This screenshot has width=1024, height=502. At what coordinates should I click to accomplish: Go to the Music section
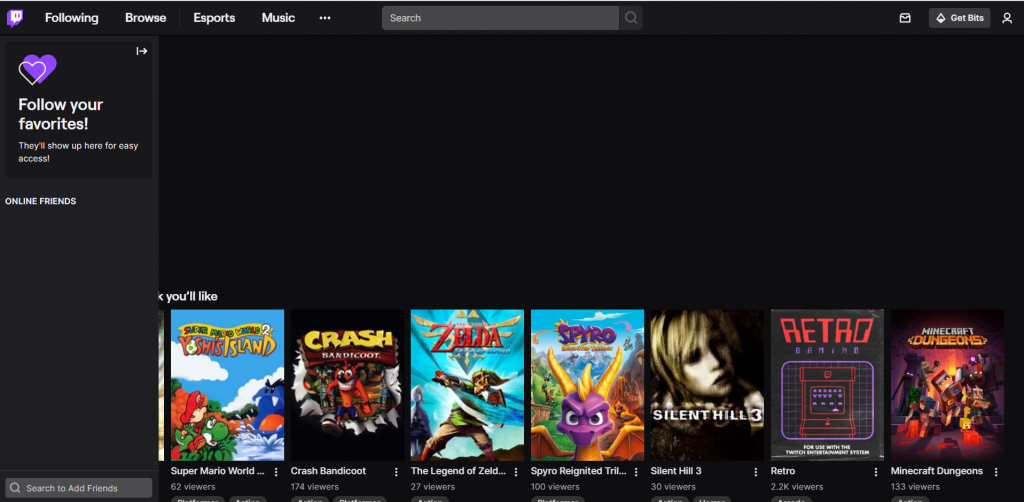278,18
